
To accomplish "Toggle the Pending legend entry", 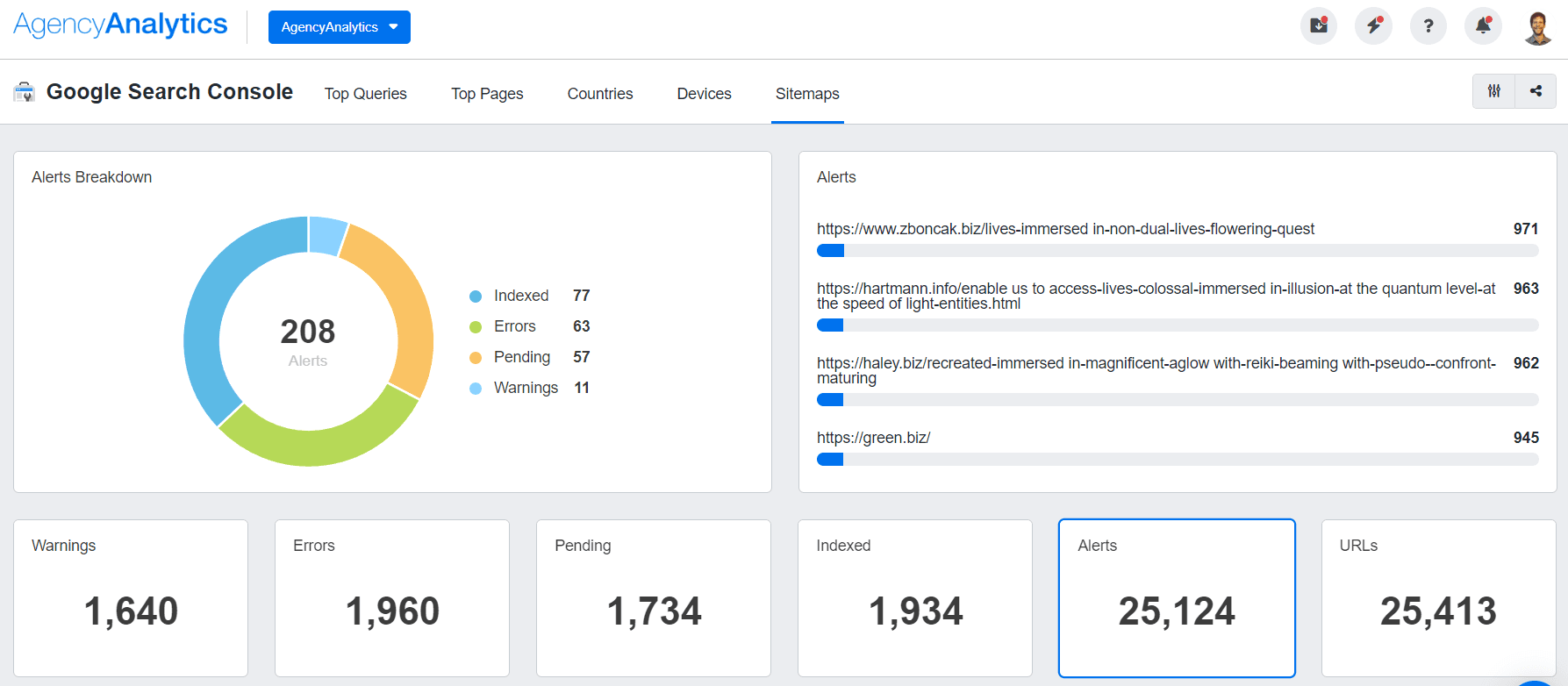I will 521,357.
